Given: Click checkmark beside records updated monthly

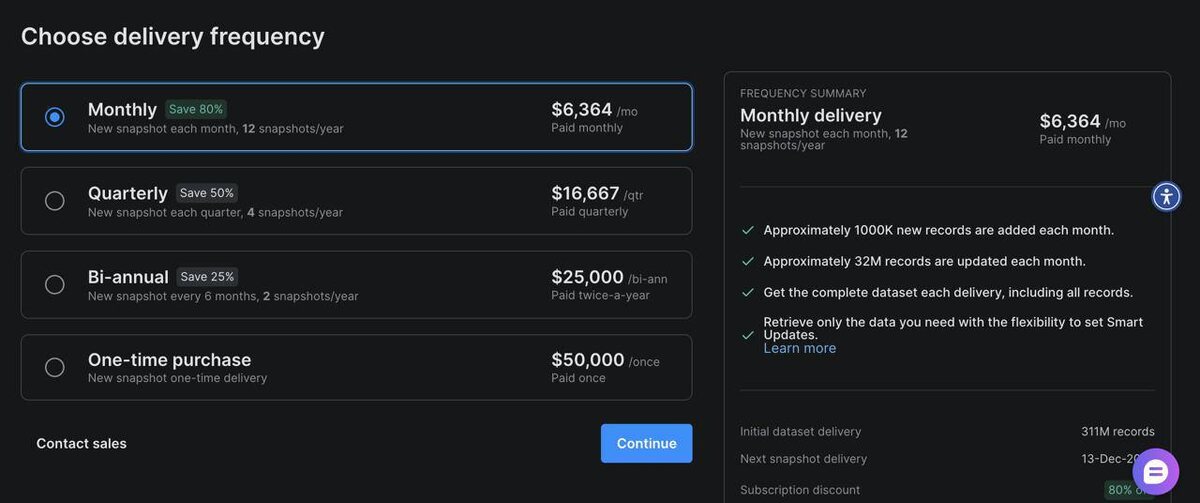Looking at the screenshot, I should click(748, 261).
